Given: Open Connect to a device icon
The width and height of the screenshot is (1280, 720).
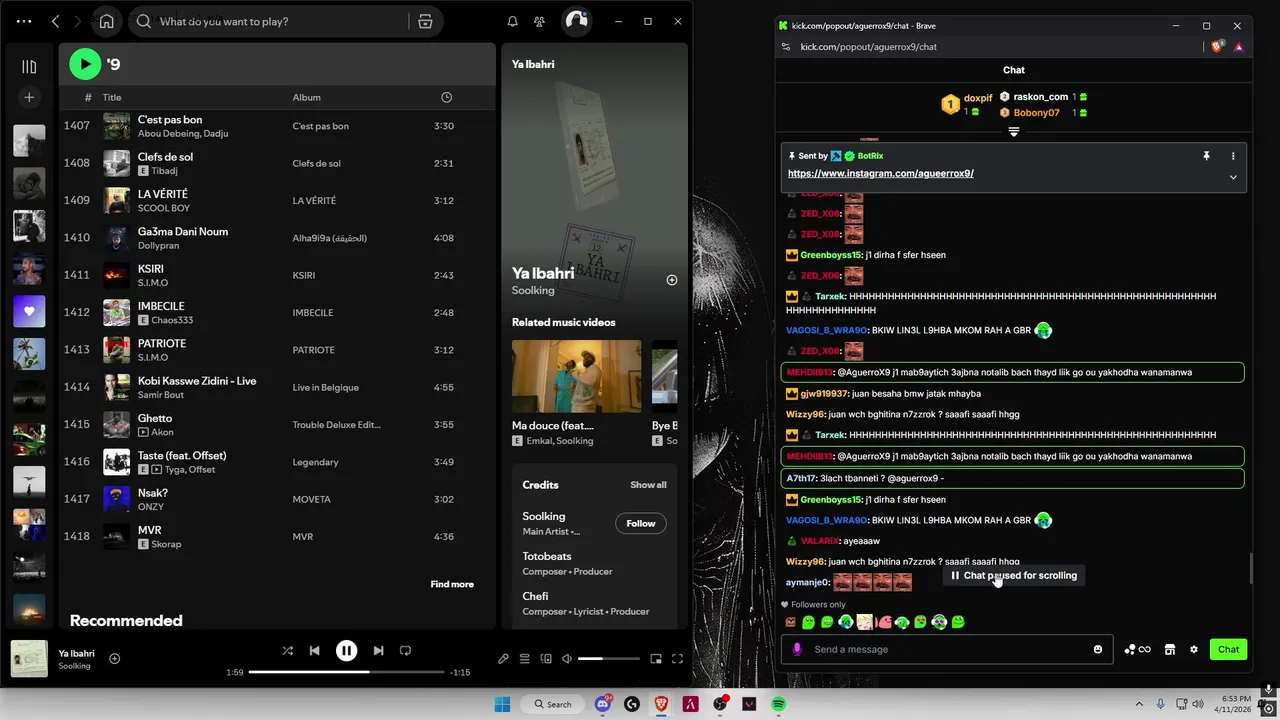Looking at the screenshot, I should pyautogui.click(x=546, y=659).
